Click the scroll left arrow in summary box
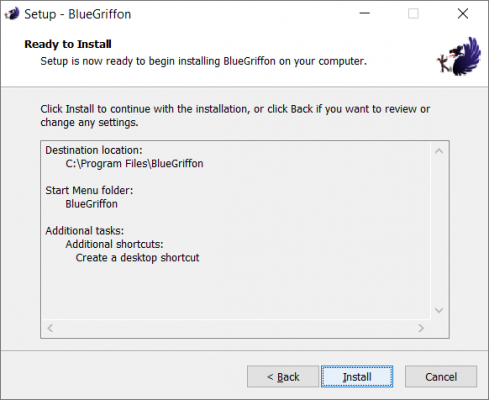 coord(50,328)
